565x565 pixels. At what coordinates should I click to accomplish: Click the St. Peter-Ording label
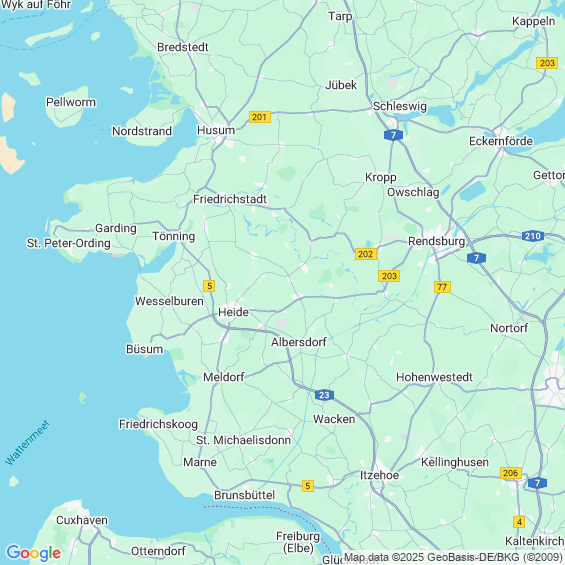tap(68, 243)
